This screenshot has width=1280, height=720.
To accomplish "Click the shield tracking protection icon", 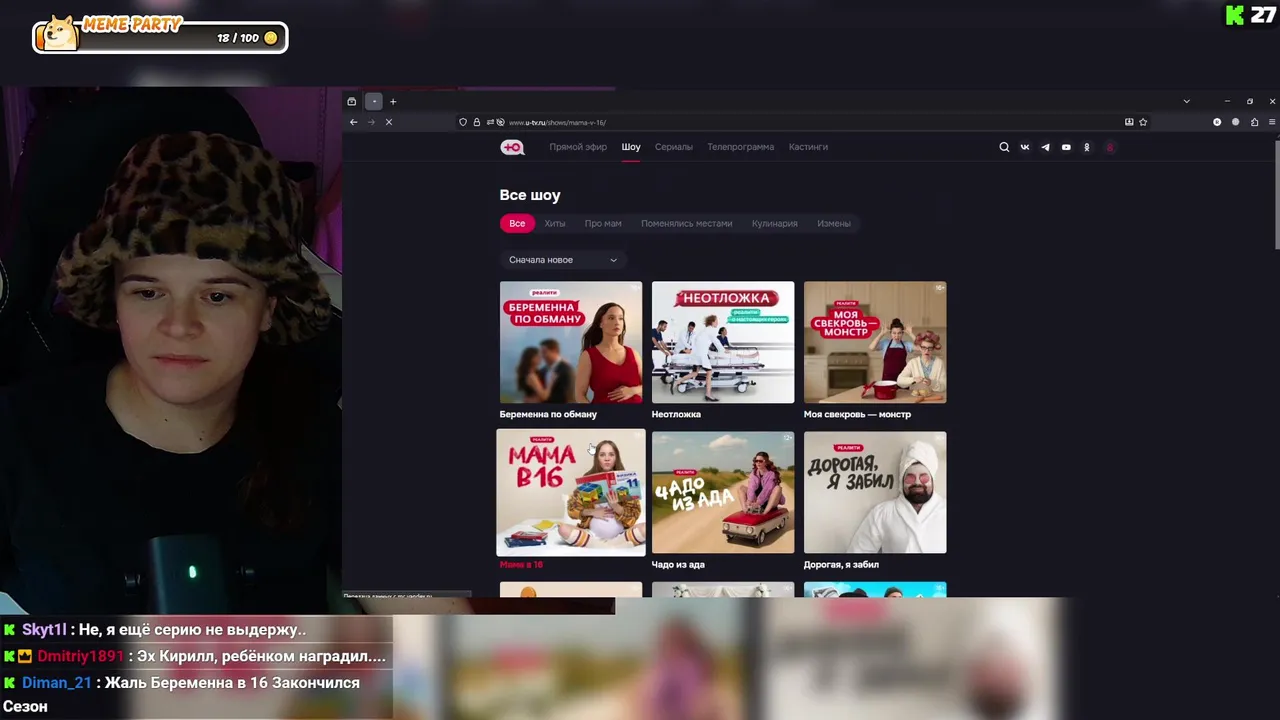I will coord(463,122).
